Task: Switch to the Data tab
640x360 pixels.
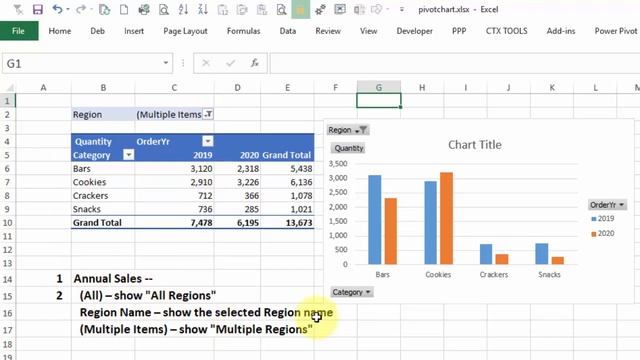Action: tap(288, 31)
